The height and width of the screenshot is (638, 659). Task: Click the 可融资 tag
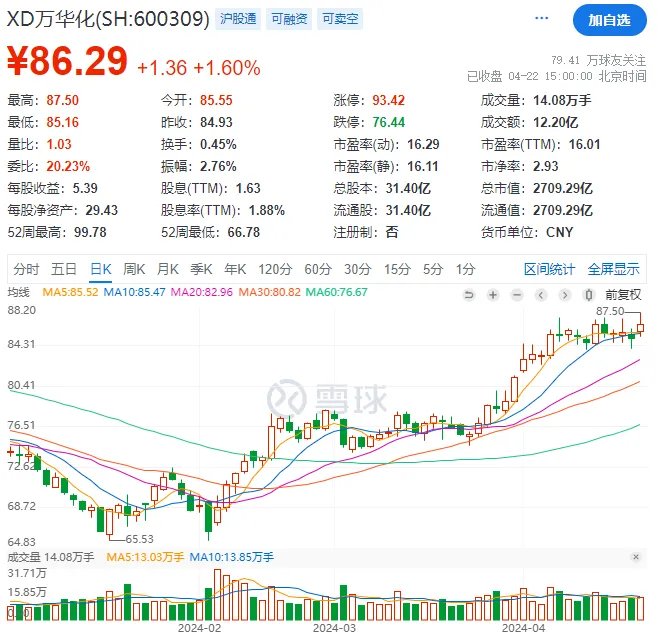[x=289, y=19]
